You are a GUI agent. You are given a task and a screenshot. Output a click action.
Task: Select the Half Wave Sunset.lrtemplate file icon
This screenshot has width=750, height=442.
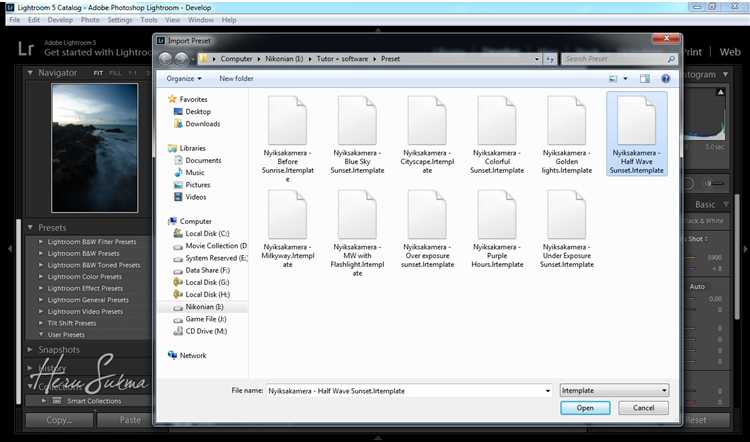637,121
